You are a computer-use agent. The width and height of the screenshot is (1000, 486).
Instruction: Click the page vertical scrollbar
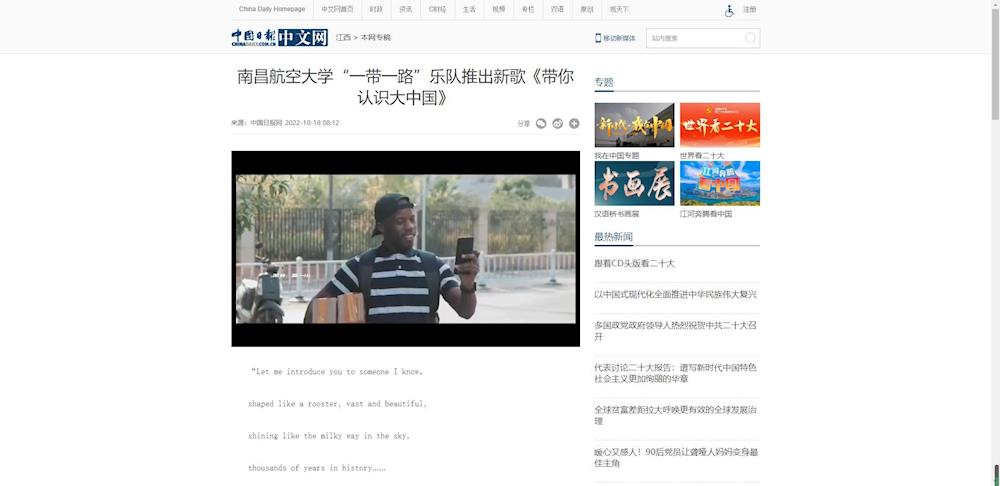[995, 240]
